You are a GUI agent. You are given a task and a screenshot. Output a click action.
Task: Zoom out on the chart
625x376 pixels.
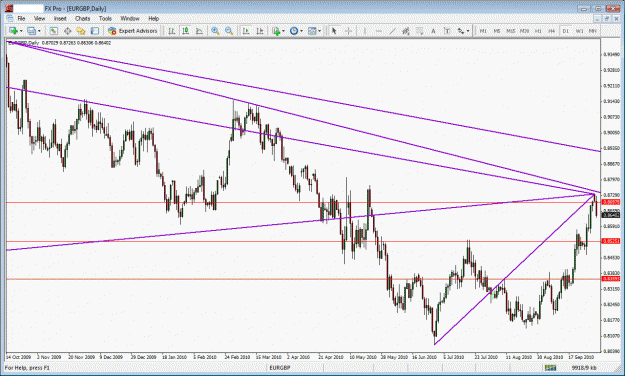pos(229,31)
